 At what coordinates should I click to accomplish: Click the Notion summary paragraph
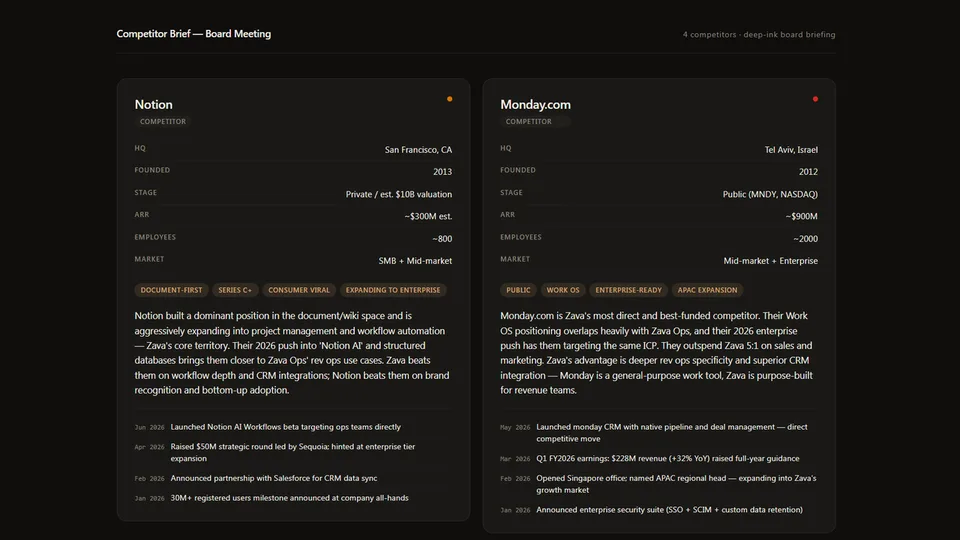pyautogui.click(x=293, y=353)
